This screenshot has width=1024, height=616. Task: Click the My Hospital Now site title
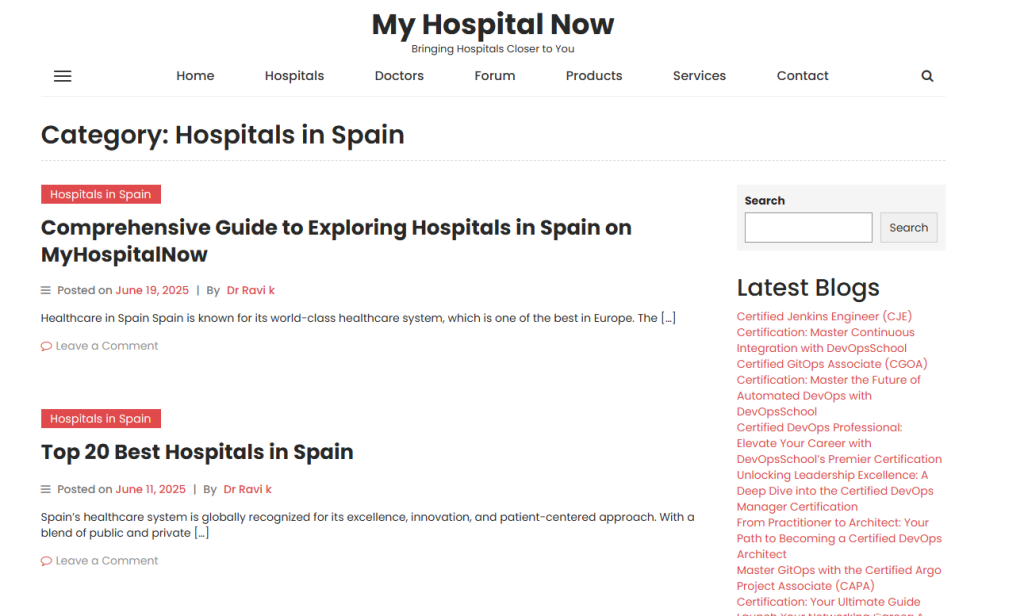pyautogui.click(x=493, y=24)
